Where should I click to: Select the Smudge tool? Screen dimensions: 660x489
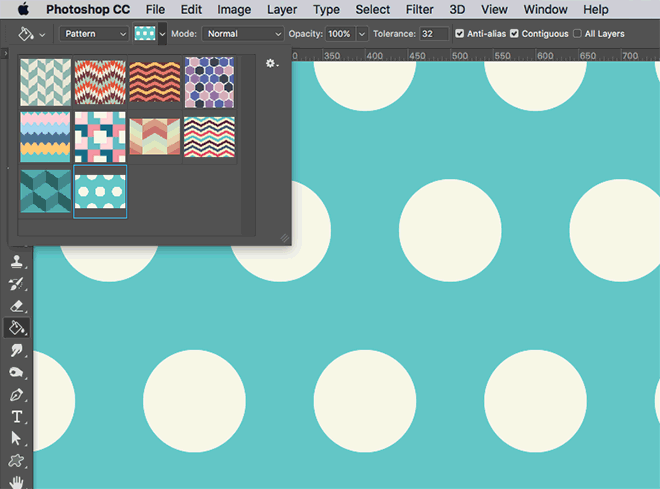tap(17, 350)
